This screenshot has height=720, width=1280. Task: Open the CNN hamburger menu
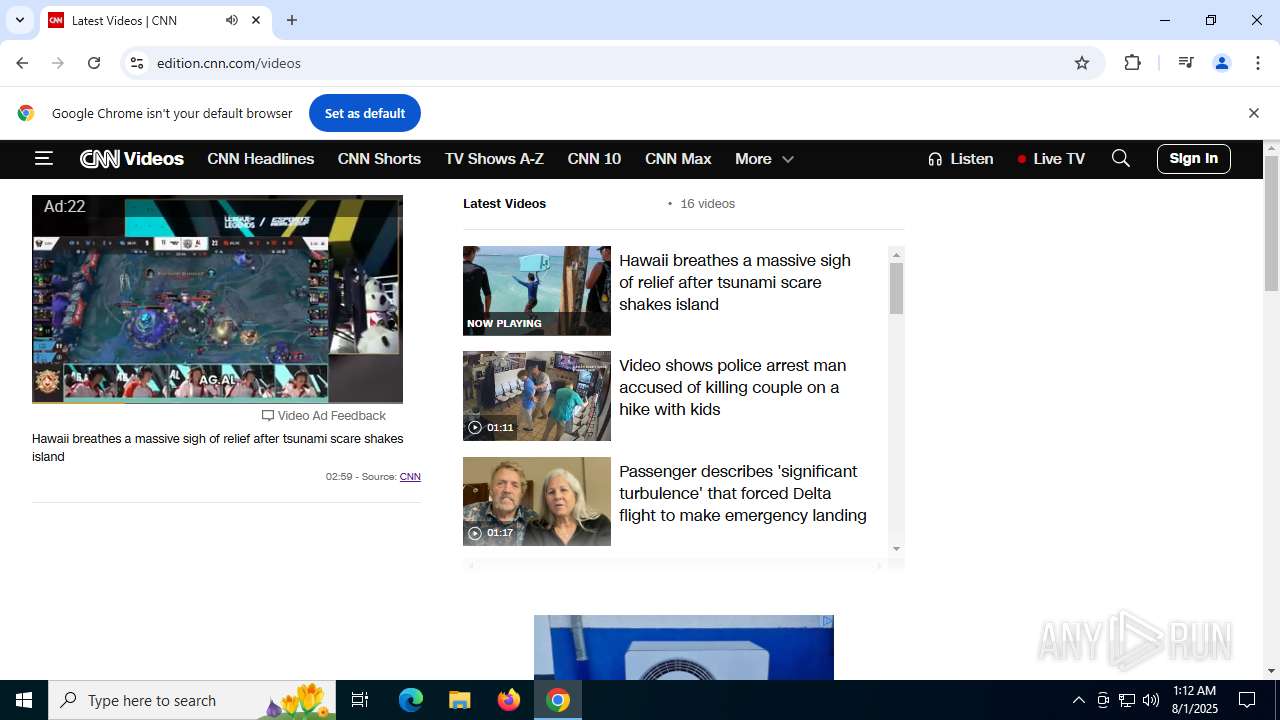point(43,158)
